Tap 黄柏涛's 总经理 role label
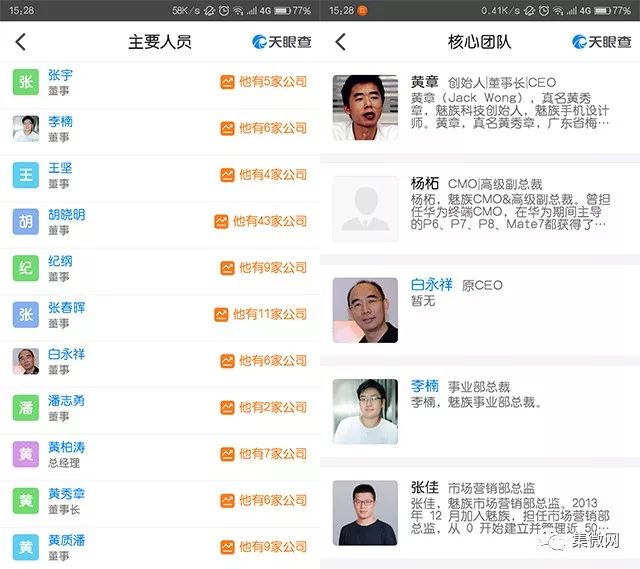The width and height of the screenshot is (640, 569). click(x=64, y=463)
